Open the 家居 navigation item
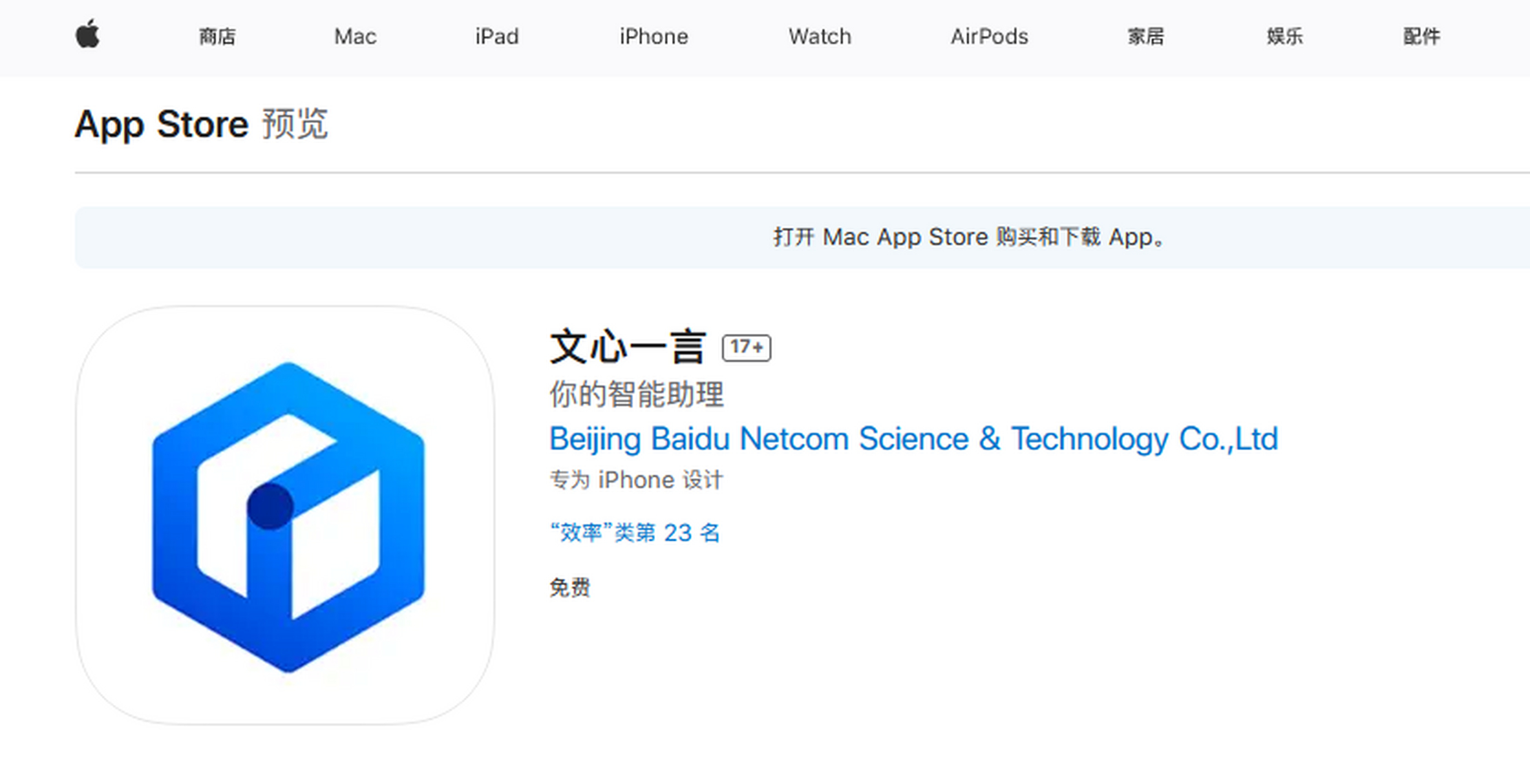Viewport: 1530px width, 784px height. point(1146,37)
